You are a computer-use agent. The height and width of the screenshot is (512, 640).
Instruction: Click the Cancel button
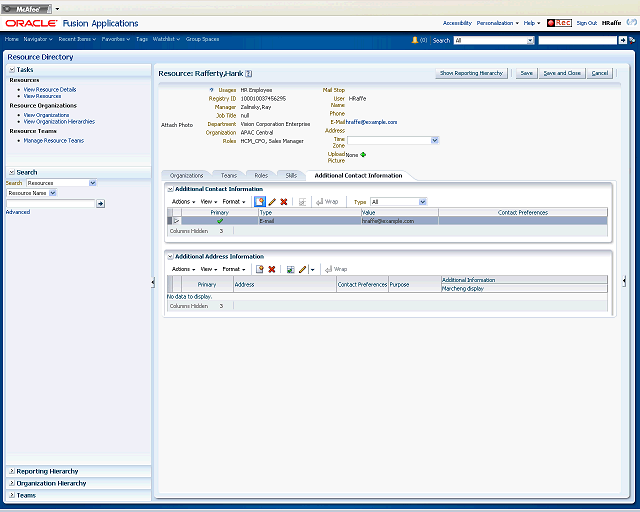600,73
